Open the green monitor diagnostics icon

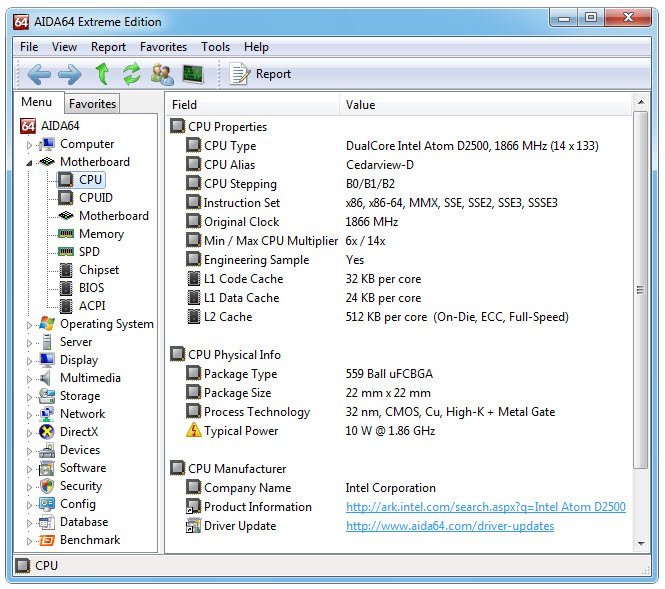[193, 74]
